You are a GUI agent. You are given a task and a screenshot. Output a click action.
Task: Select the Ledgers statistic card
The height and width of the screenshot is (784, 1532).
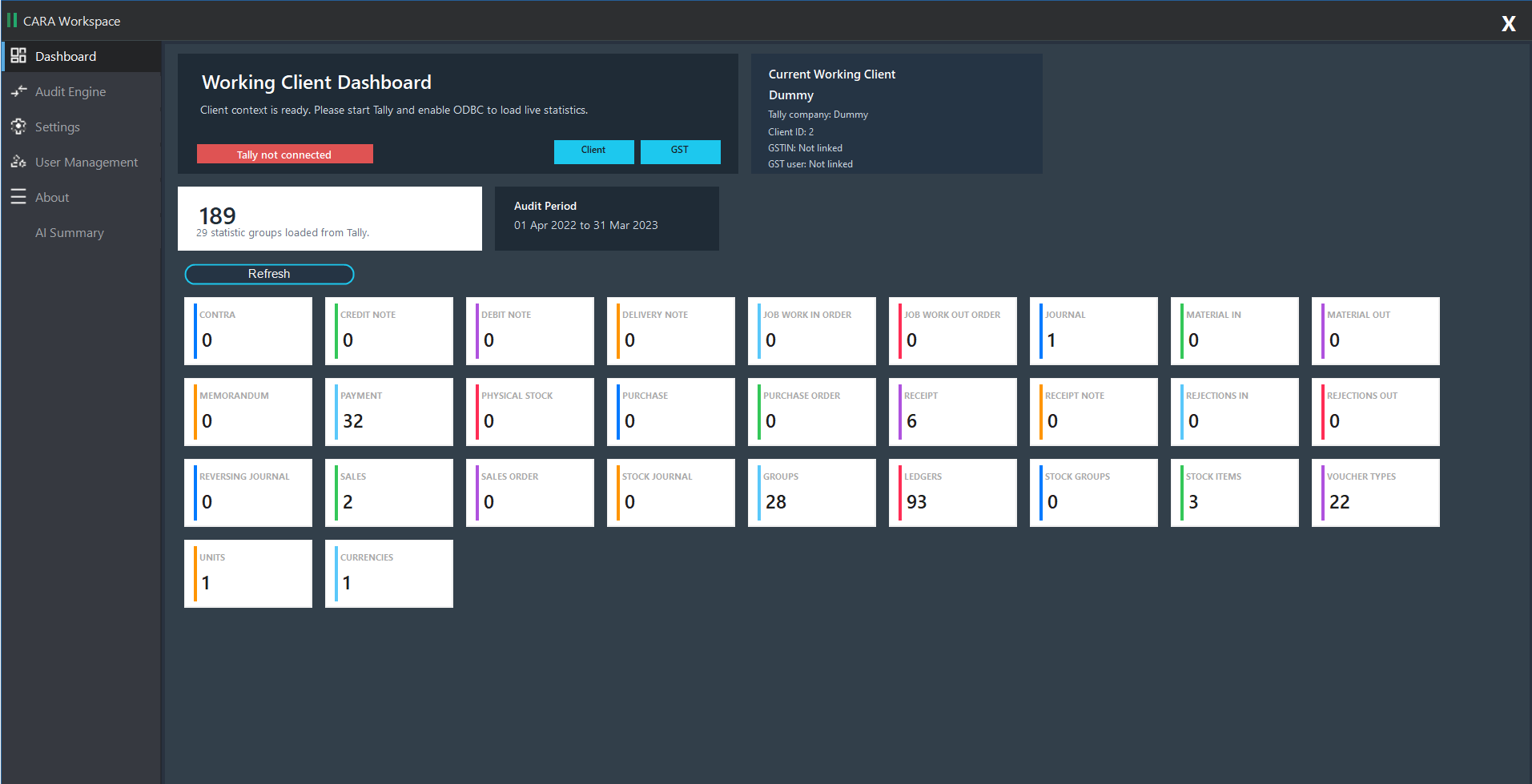[x=952, y=493]
